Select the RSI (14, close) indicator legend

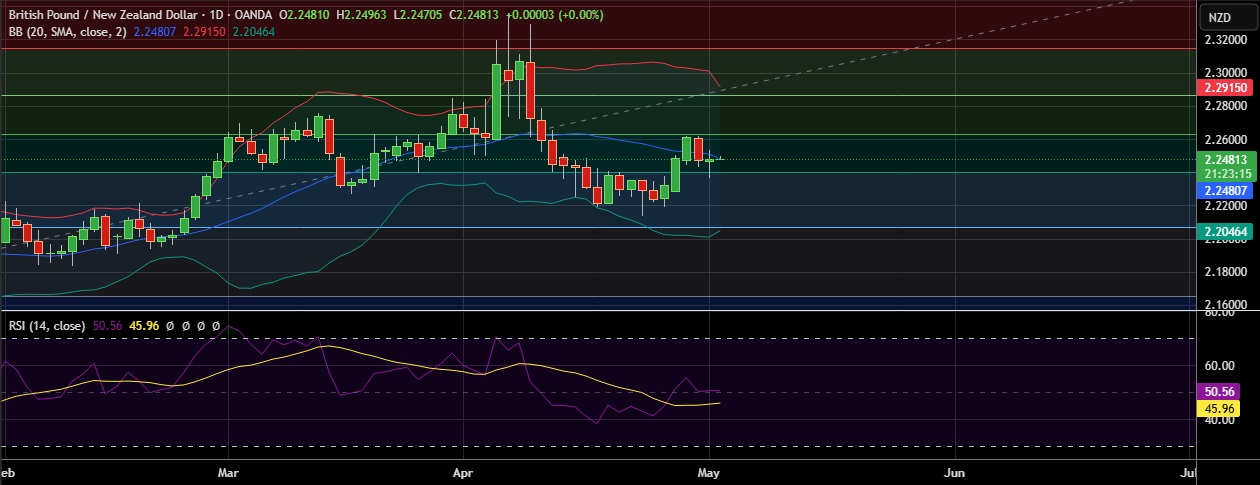click(x=47, y=326)
